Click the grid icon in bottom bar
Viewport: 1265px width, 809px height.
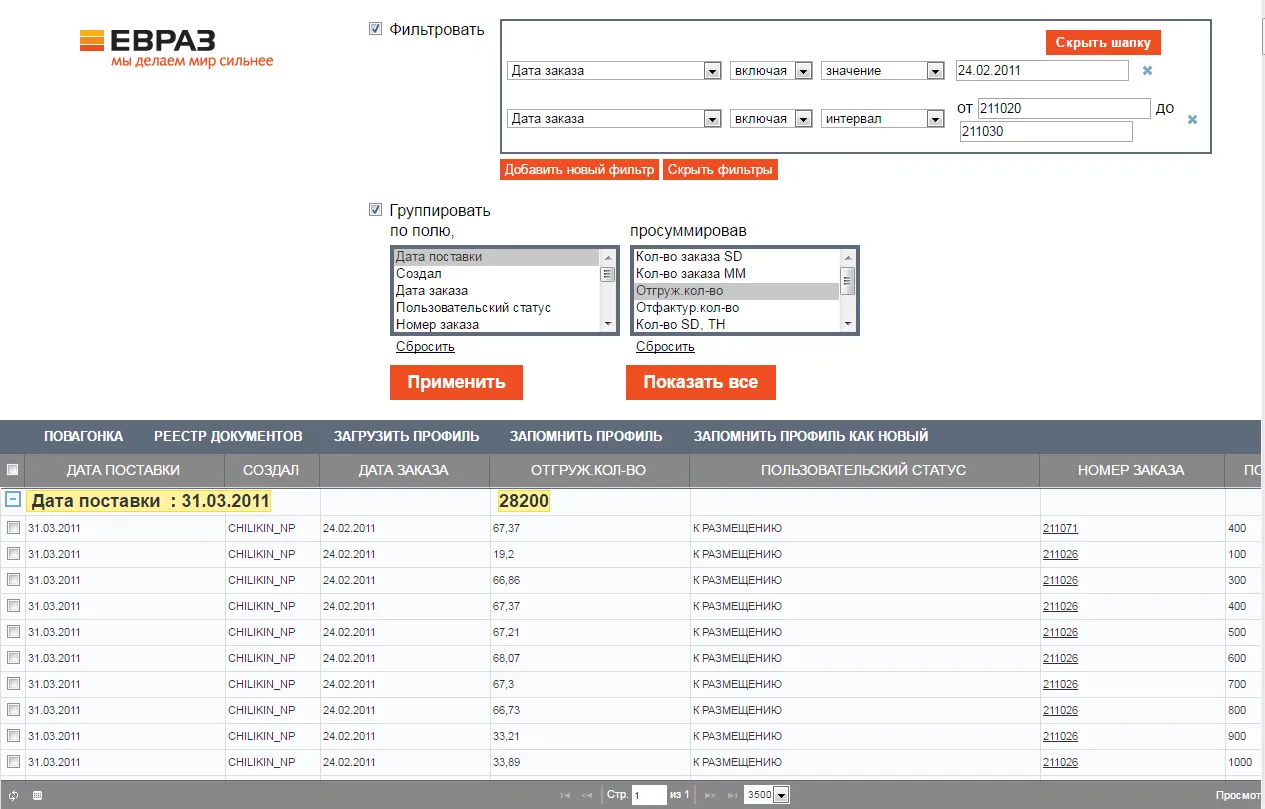(38, 795)
